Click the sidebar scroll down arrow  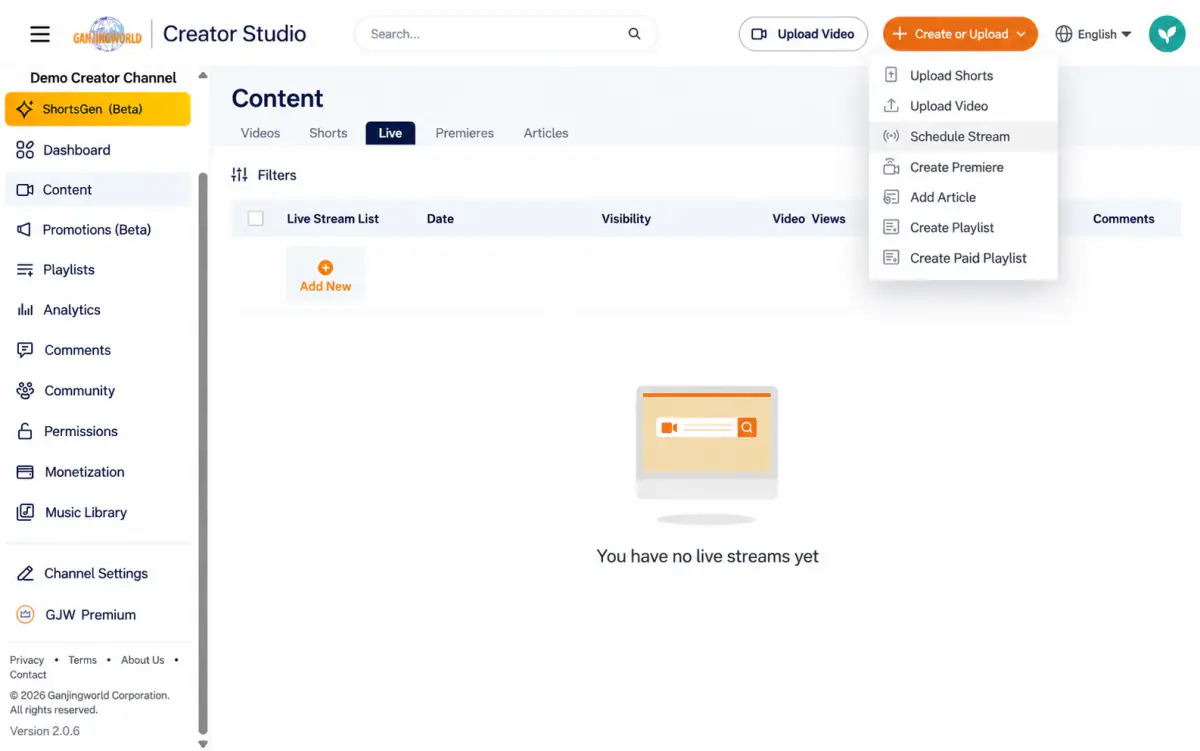[x=203, y=744]
